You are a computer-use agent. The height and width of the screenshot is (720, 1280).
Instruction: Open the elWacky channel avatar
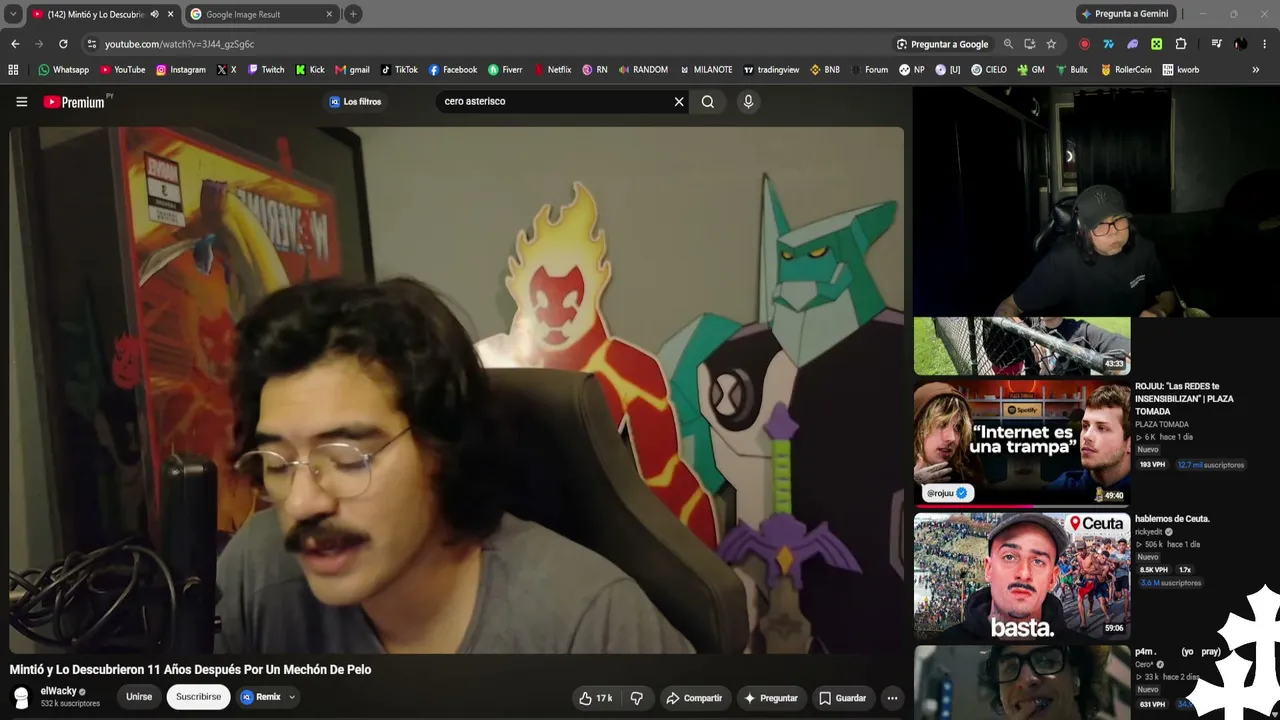pyautogui.click(x=21, y=697)
